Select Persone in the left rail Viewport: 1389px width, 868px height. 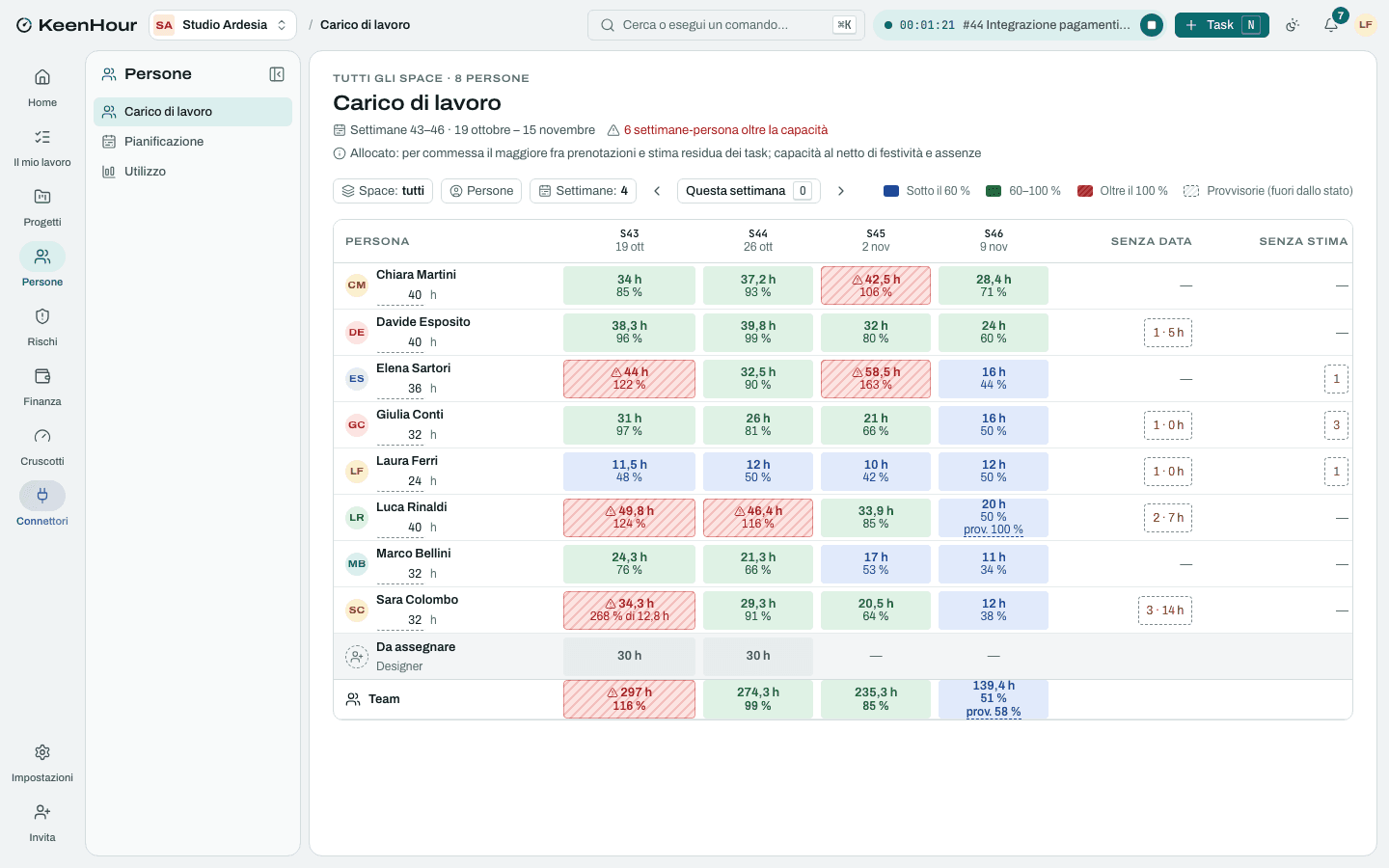(42, 267)
